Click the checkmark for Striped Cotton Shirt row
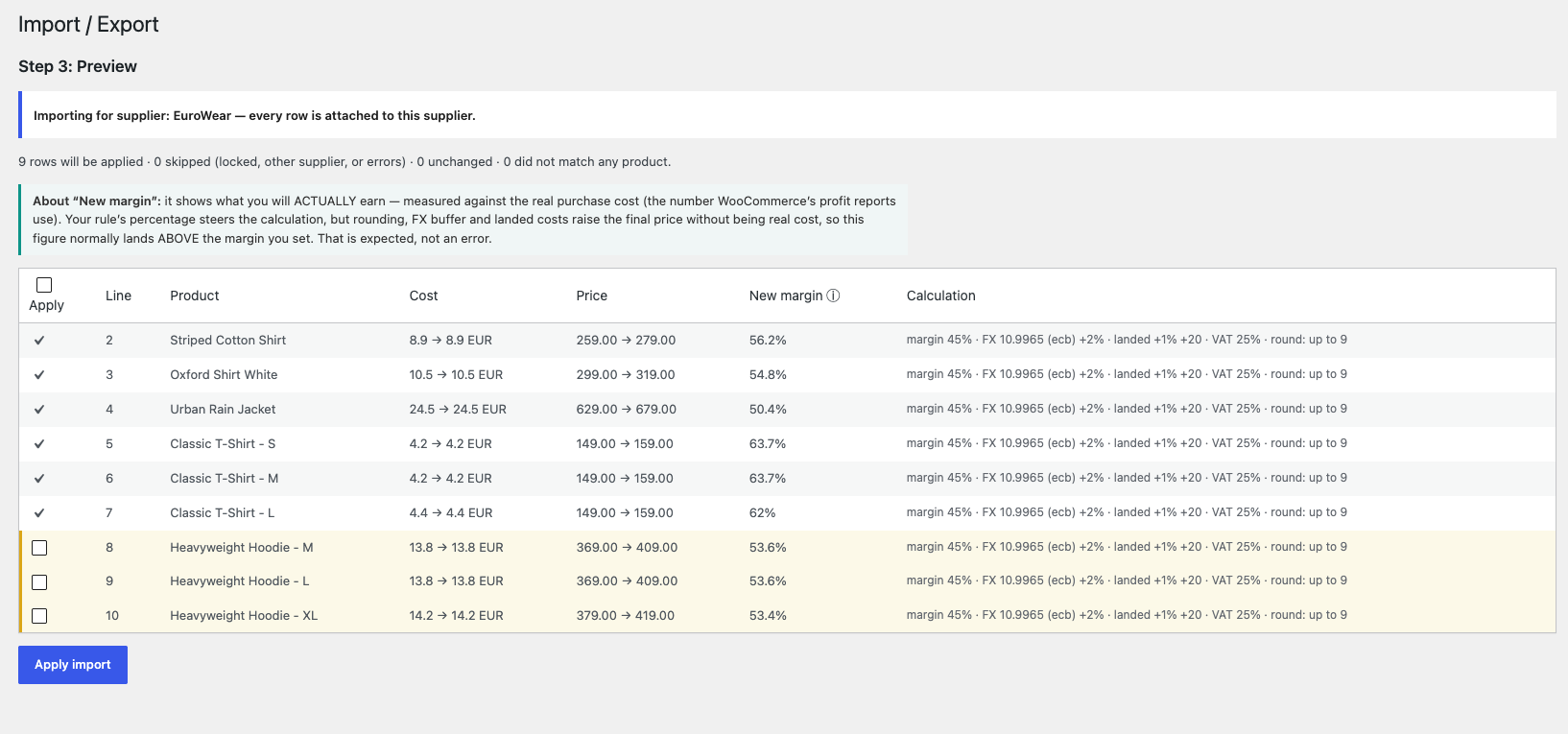The height and width of the screenshot is (734, 1568). point(39,341)
